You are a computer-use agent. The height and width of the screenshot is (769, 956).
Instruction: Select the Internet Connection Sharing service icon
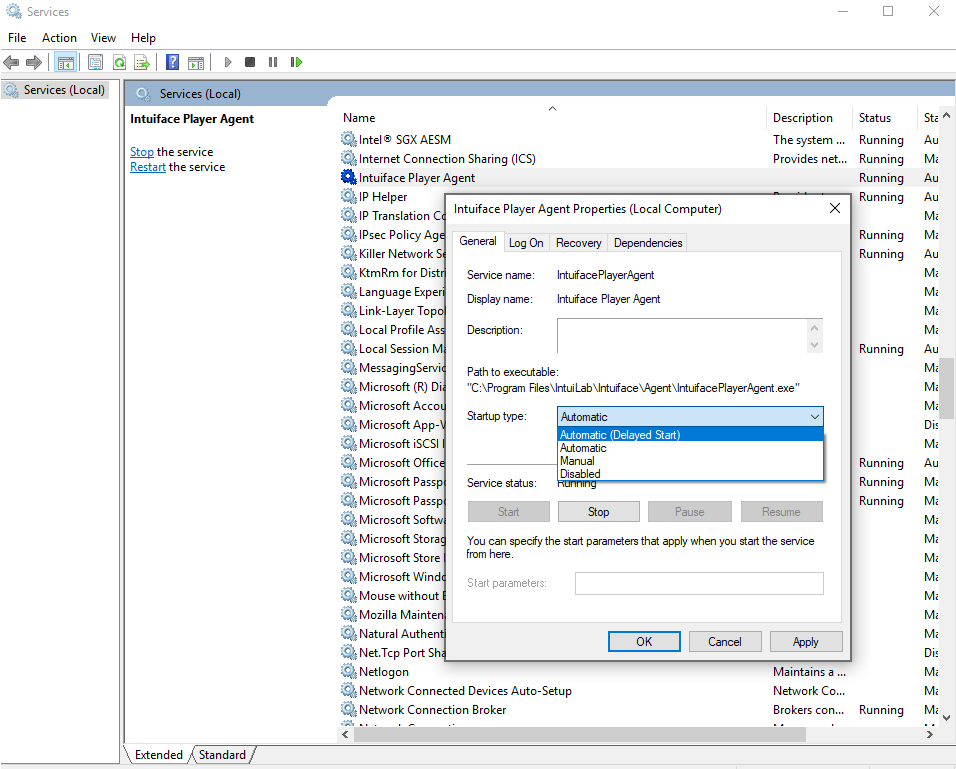click(x=349, y=158)
